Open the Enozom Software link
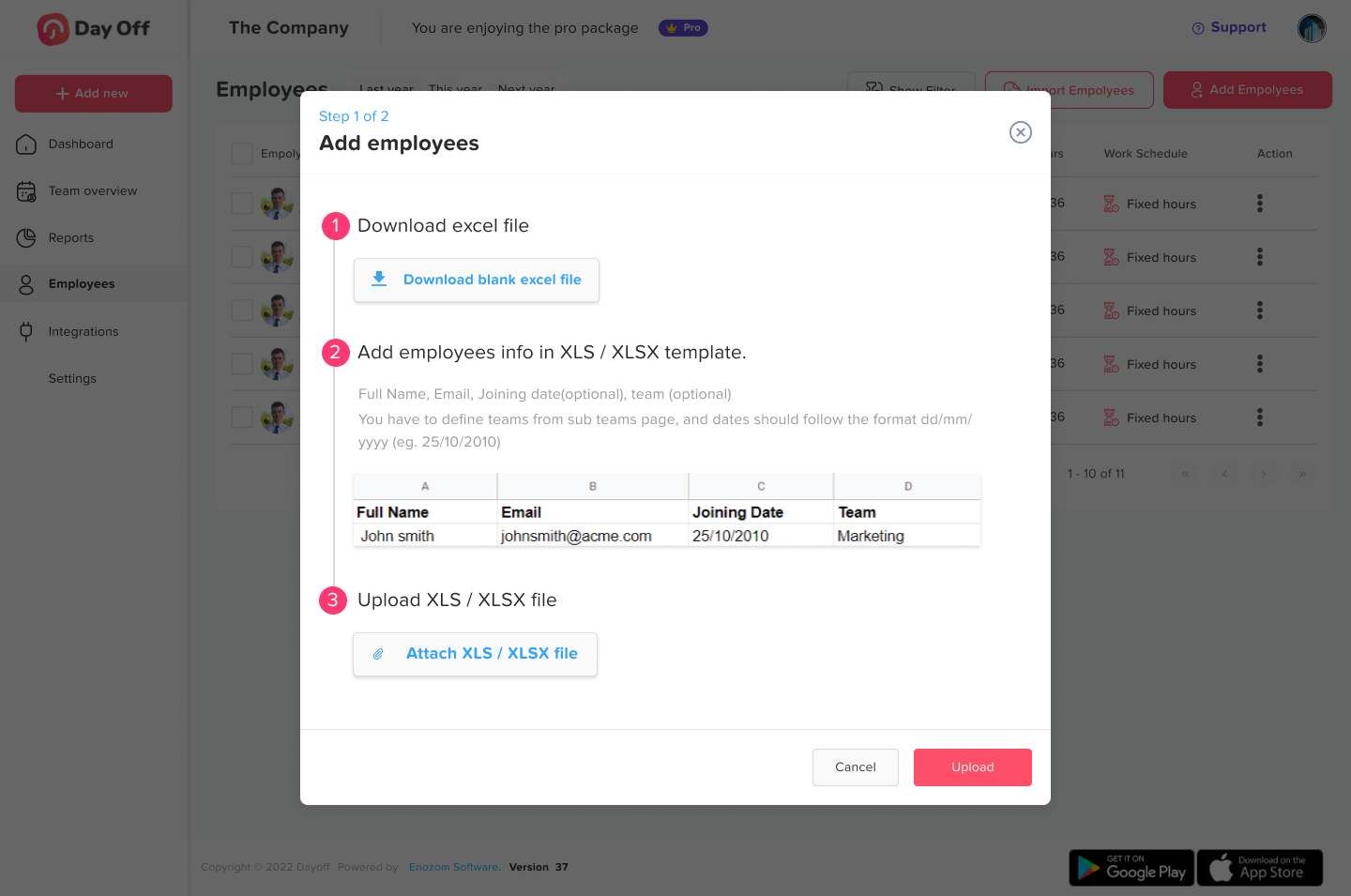This screenshot has height=896, width=1351. [x=454, y=868]
